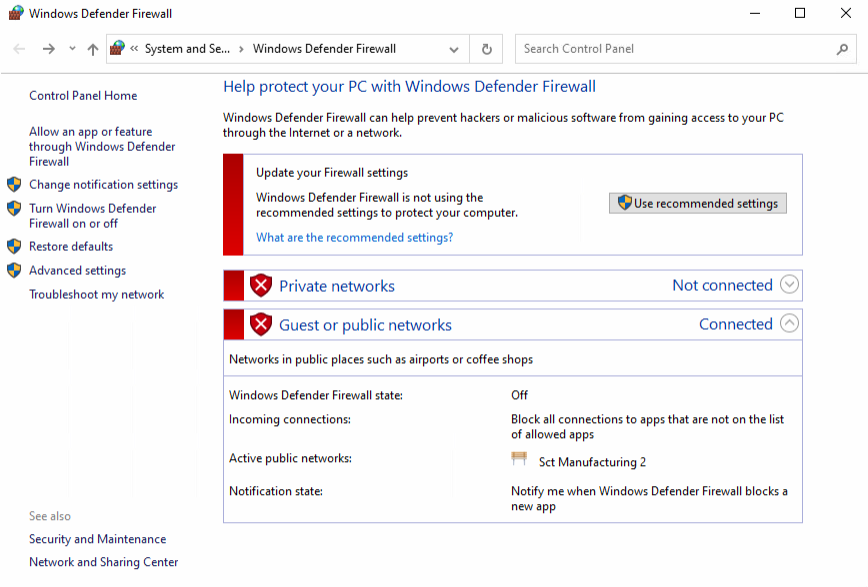This screenshot has width=868, height=587.
Task: Open Troubleshoot my network
Action: (x=97, y=294)
